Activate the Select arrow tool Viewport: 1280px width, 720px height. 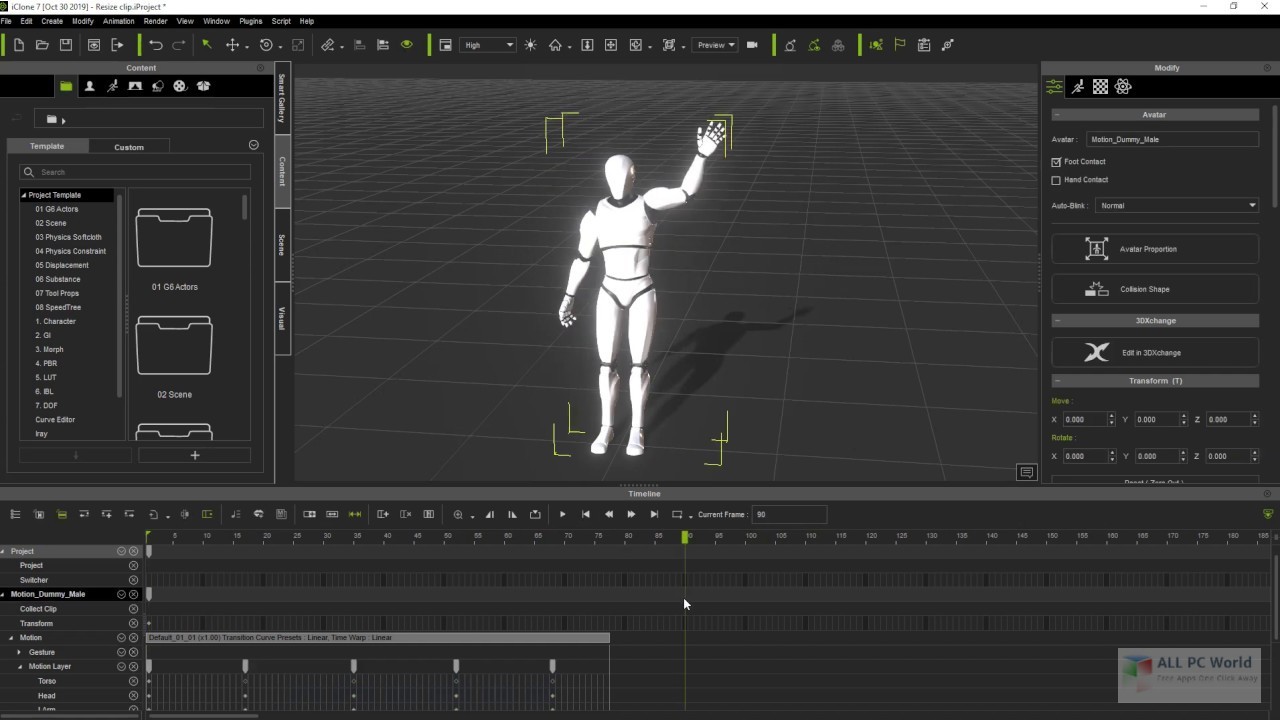[x=207, y=45]
